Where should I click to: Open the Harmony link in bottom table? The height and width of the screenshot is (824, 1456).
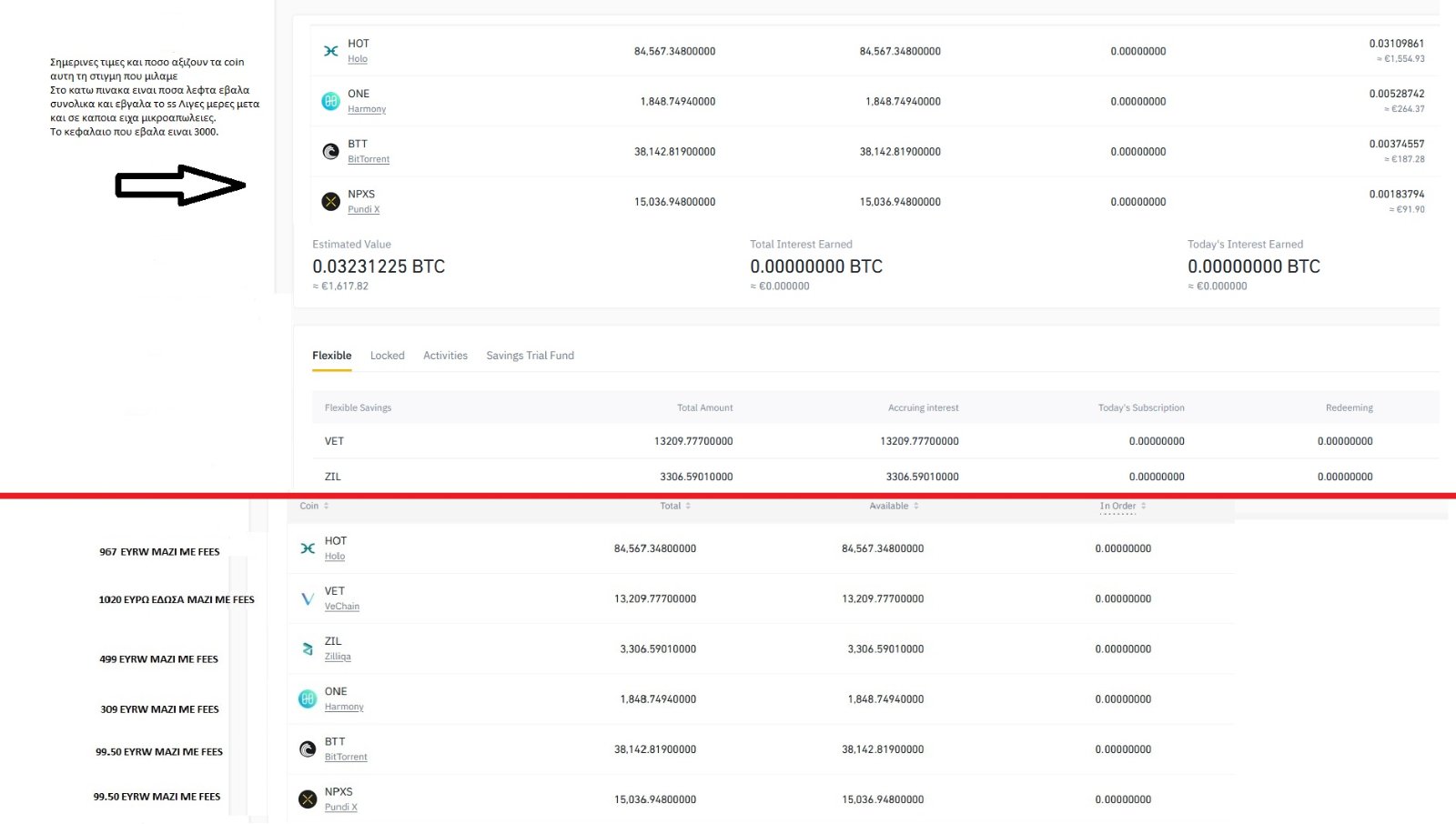tap(344, 707)
